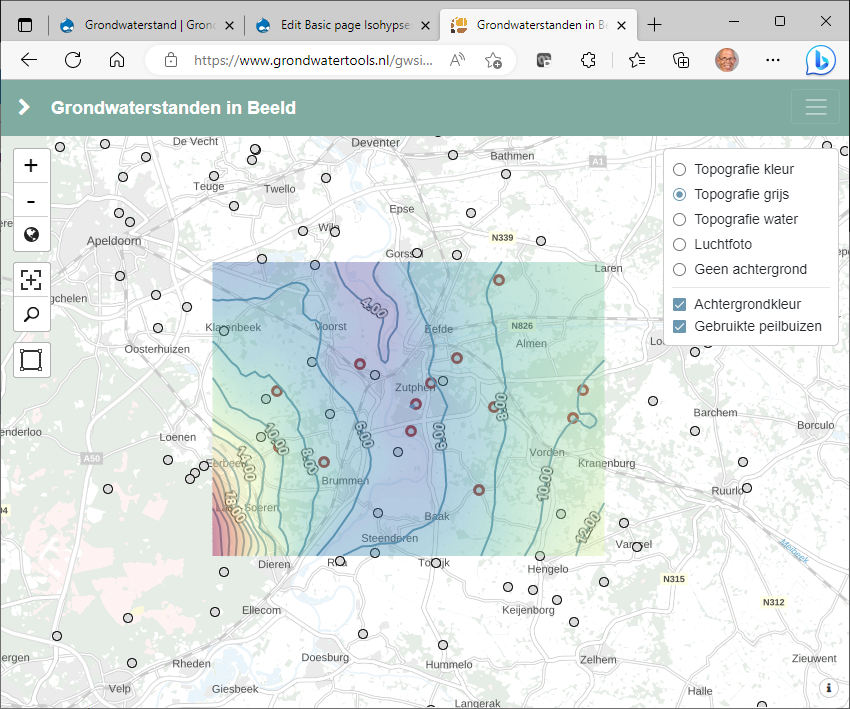Viewport: 850px width, 709px height.
Task: Click the 14.00 contour line label
Action: 246,463
